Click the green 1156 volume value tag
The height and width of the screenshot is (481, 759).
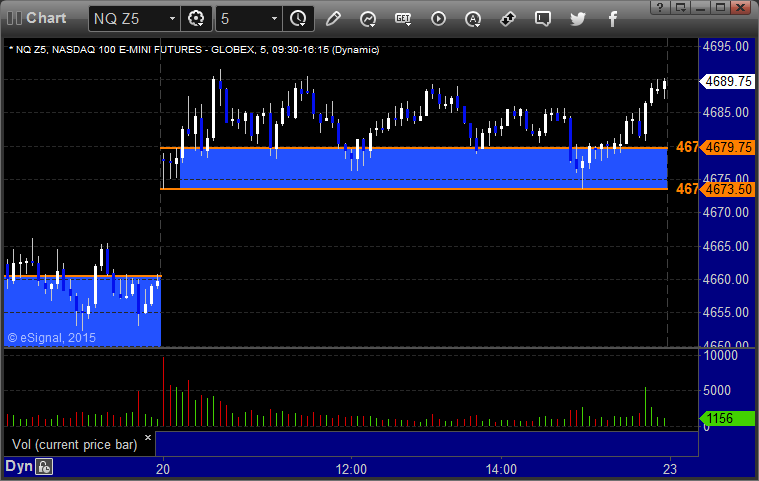tap(728, 418)
